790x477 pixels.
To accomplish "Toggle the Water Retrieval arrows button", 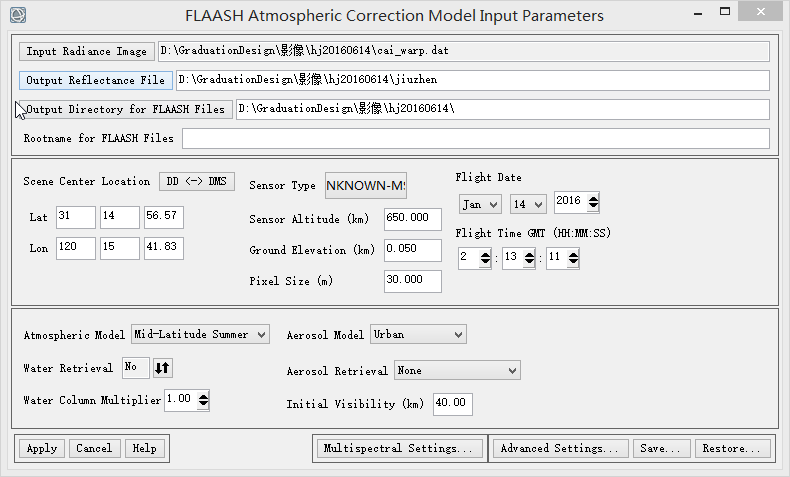I will tap(163, 368).
